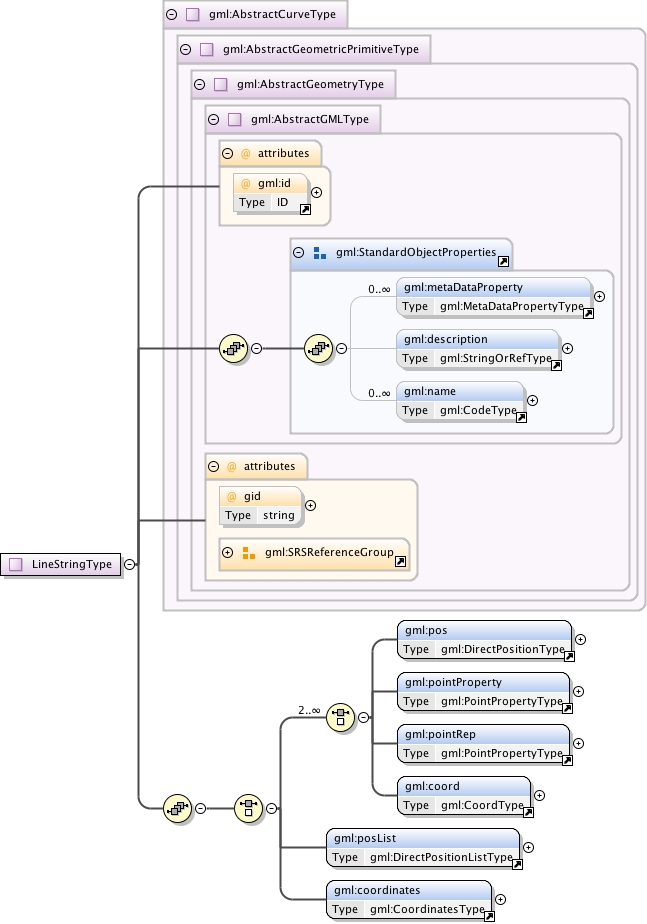
Task: Follow gml:pointProperty's PointPropertyType reference arrow
Action: coord(567,708)
